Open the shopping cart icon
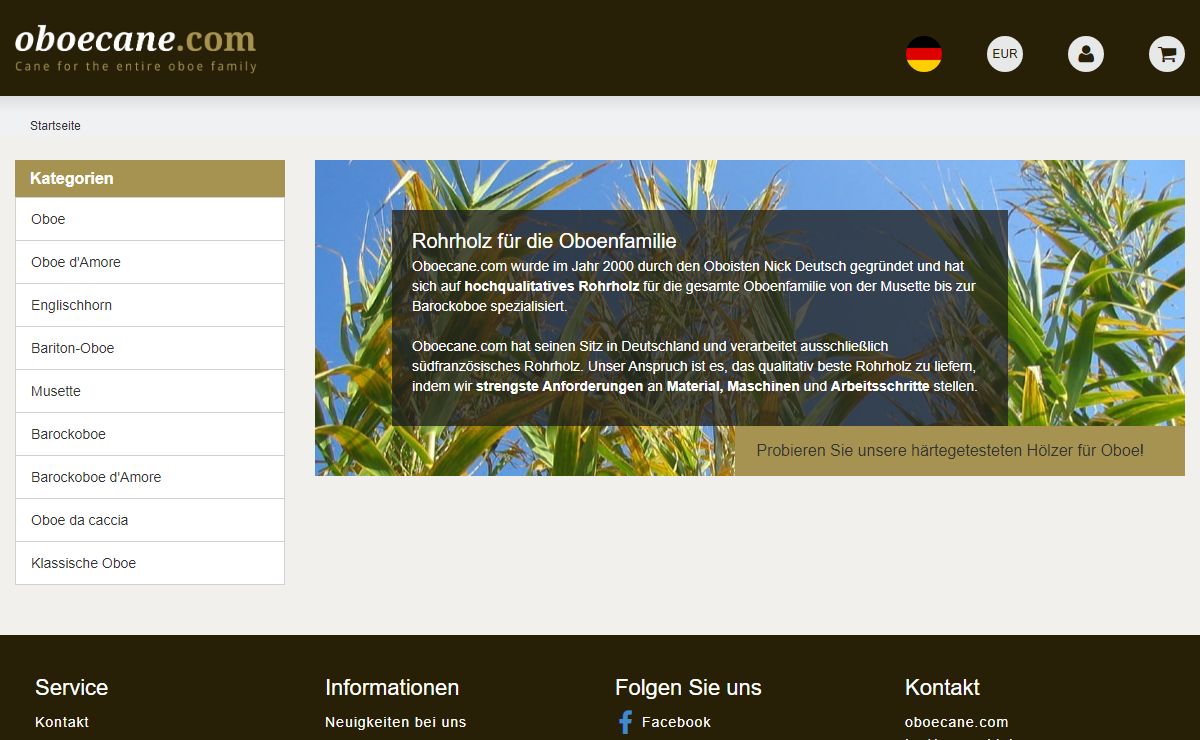 click(1167, 54)
